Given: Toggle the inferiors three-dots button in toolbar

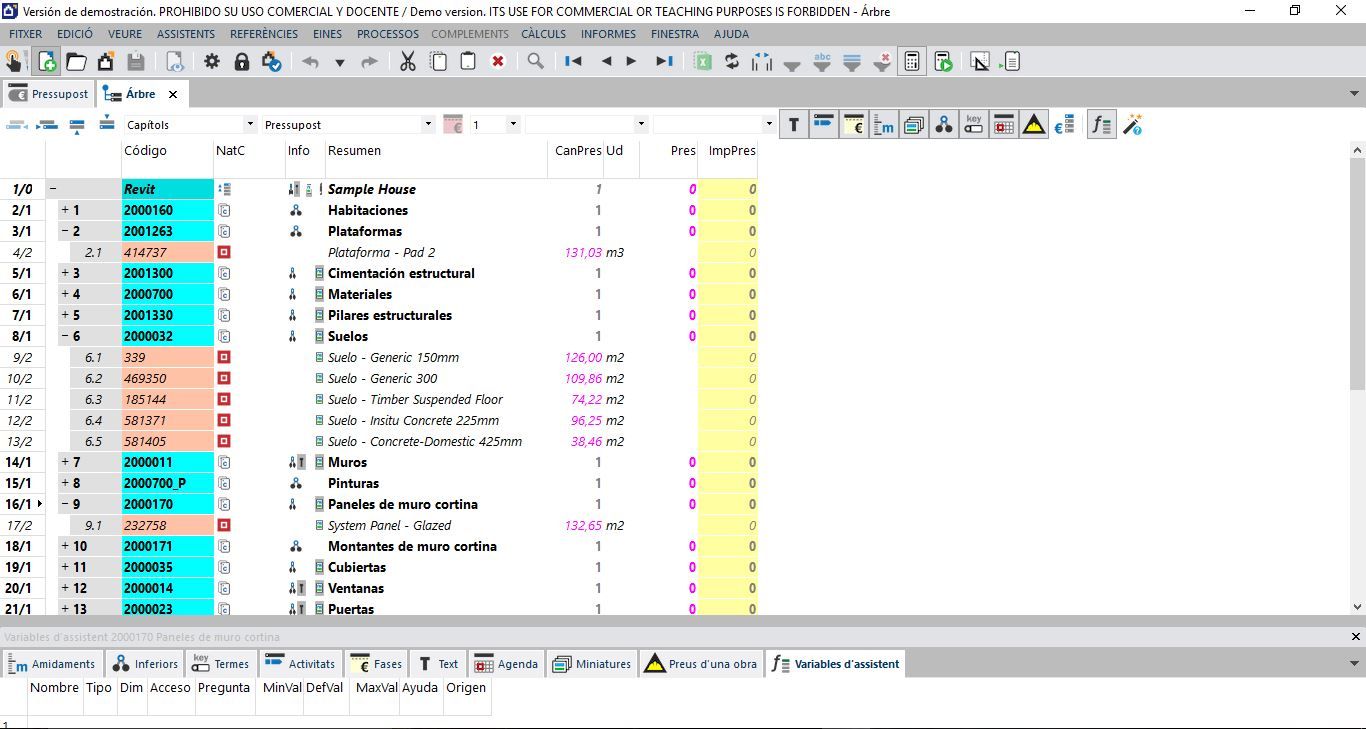Looking at the screenshot, I should click(944, 125).
